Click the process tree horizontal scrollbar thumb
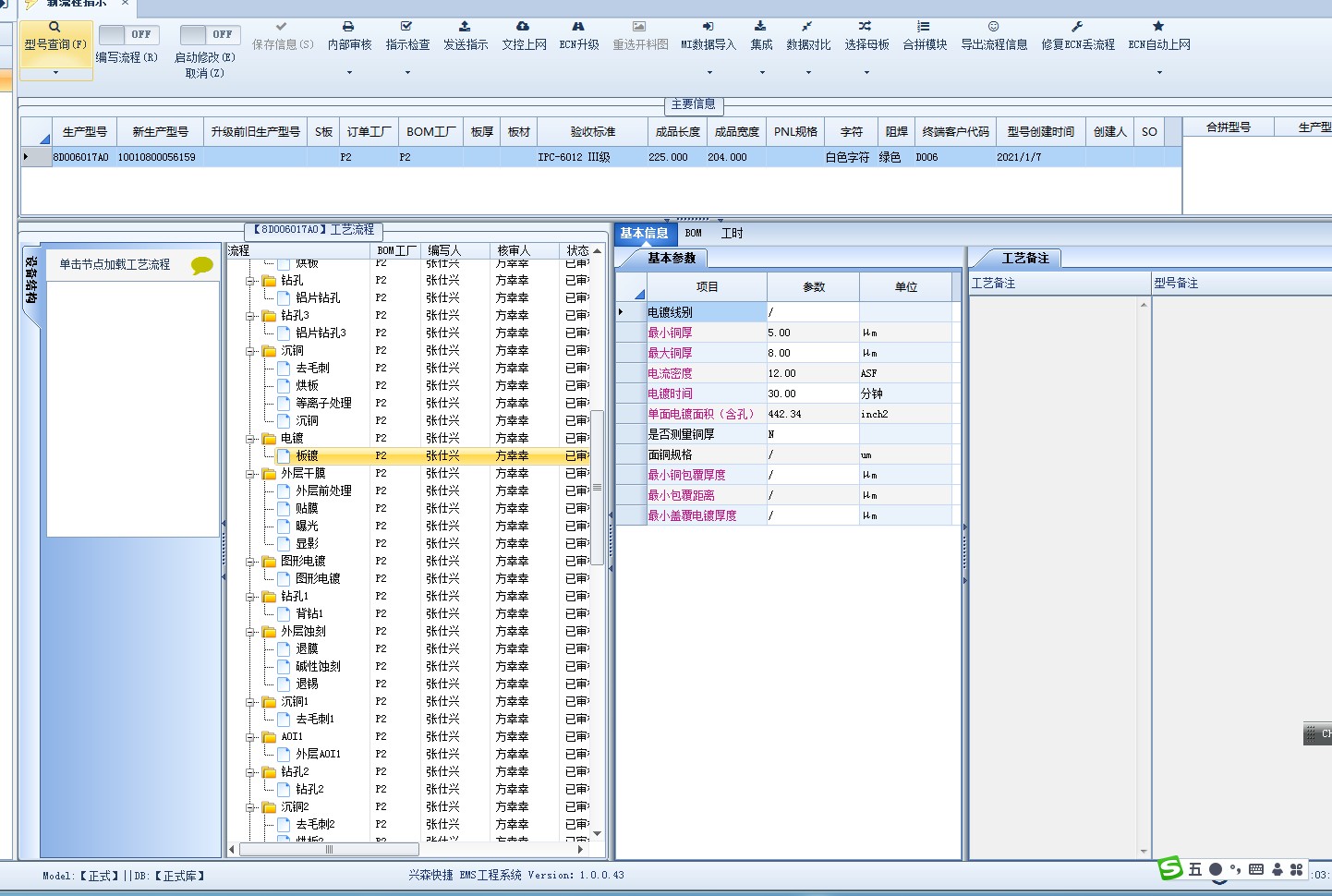The image size is (1332, 896). [x=329, y=849]
